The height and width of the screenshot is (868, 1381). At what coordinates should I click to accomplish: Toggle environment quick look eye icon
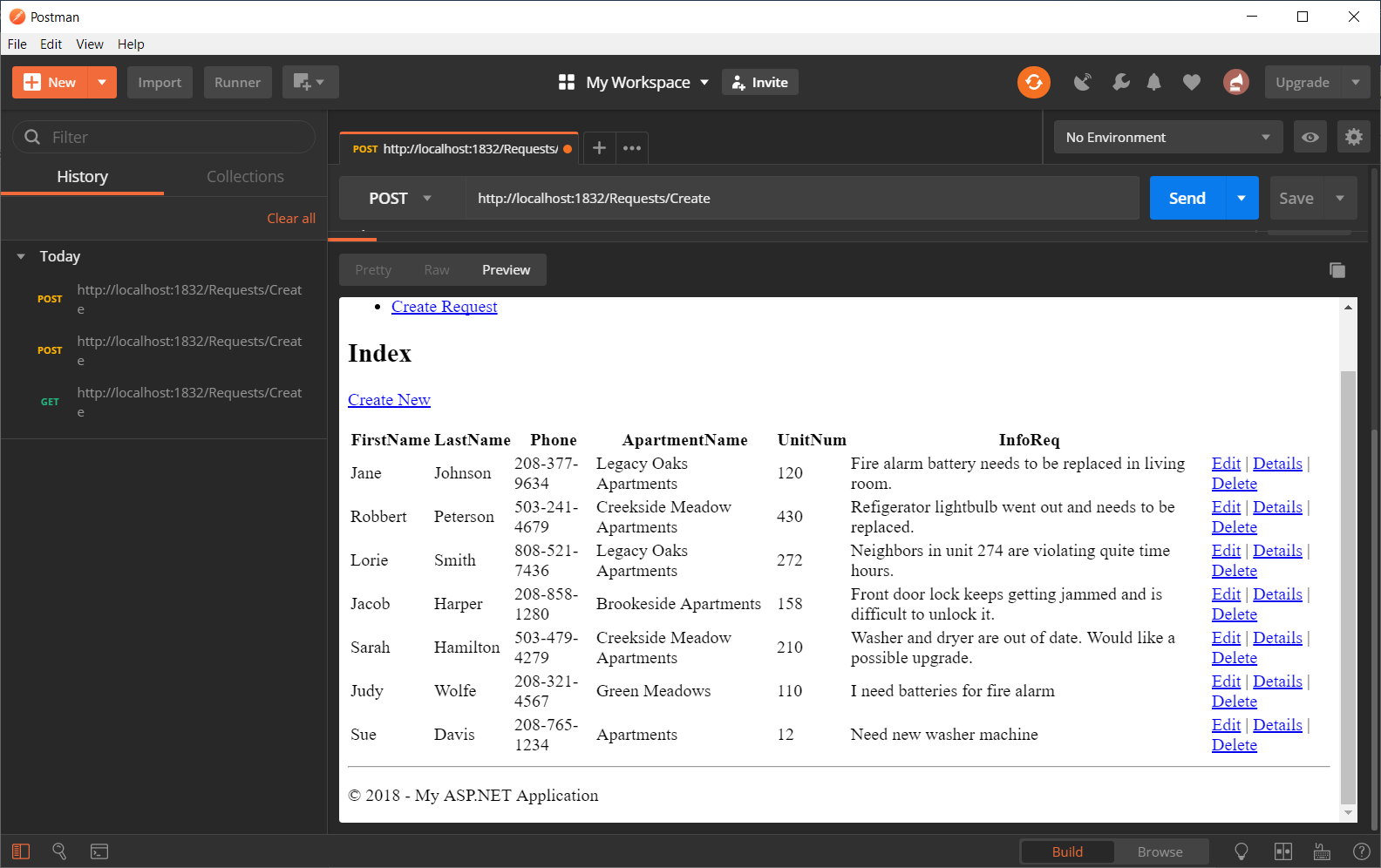tap(1310, 137)
